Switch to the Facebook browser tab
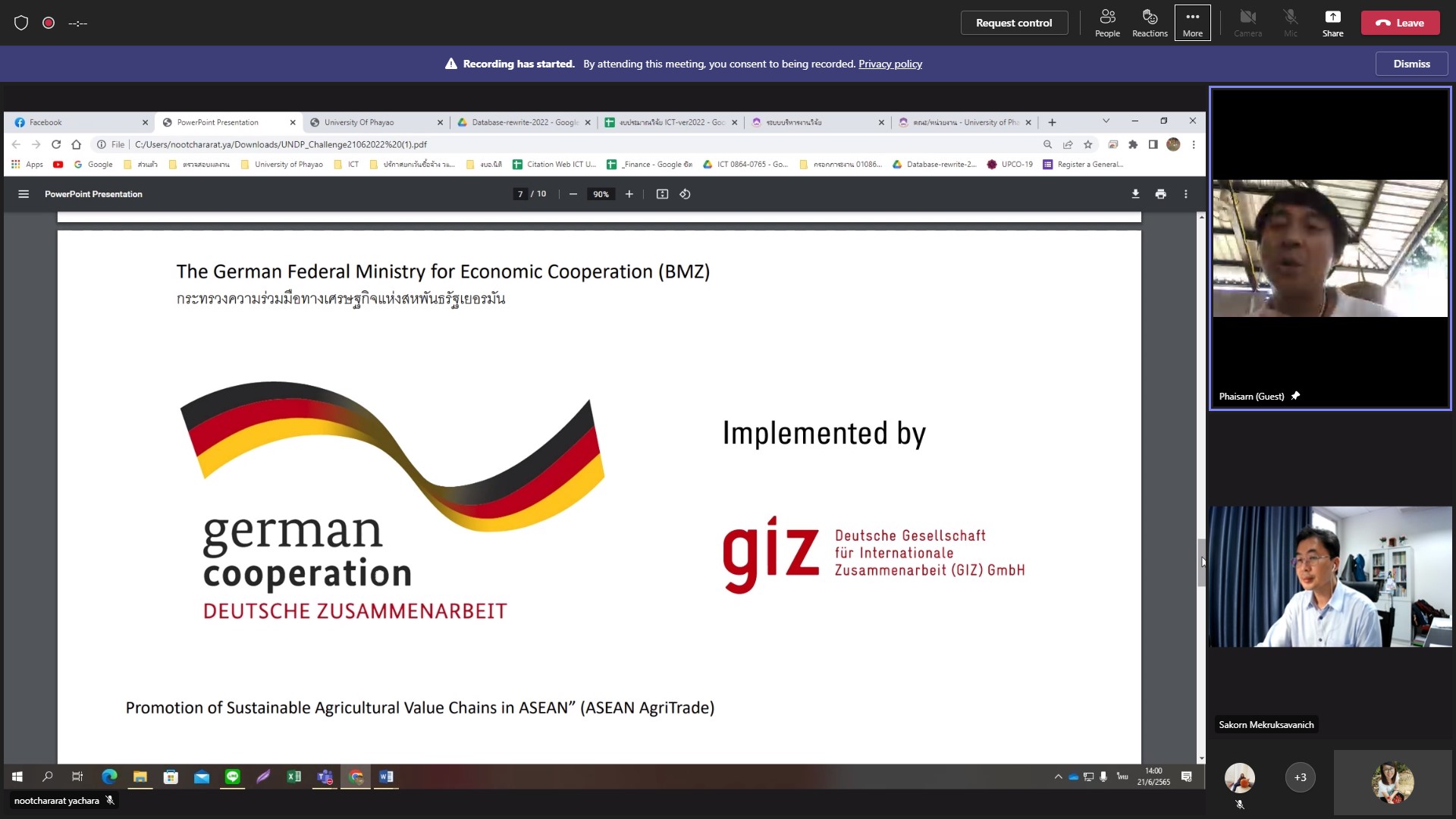Screen dimensions: 1456x819 pos(80,122)
